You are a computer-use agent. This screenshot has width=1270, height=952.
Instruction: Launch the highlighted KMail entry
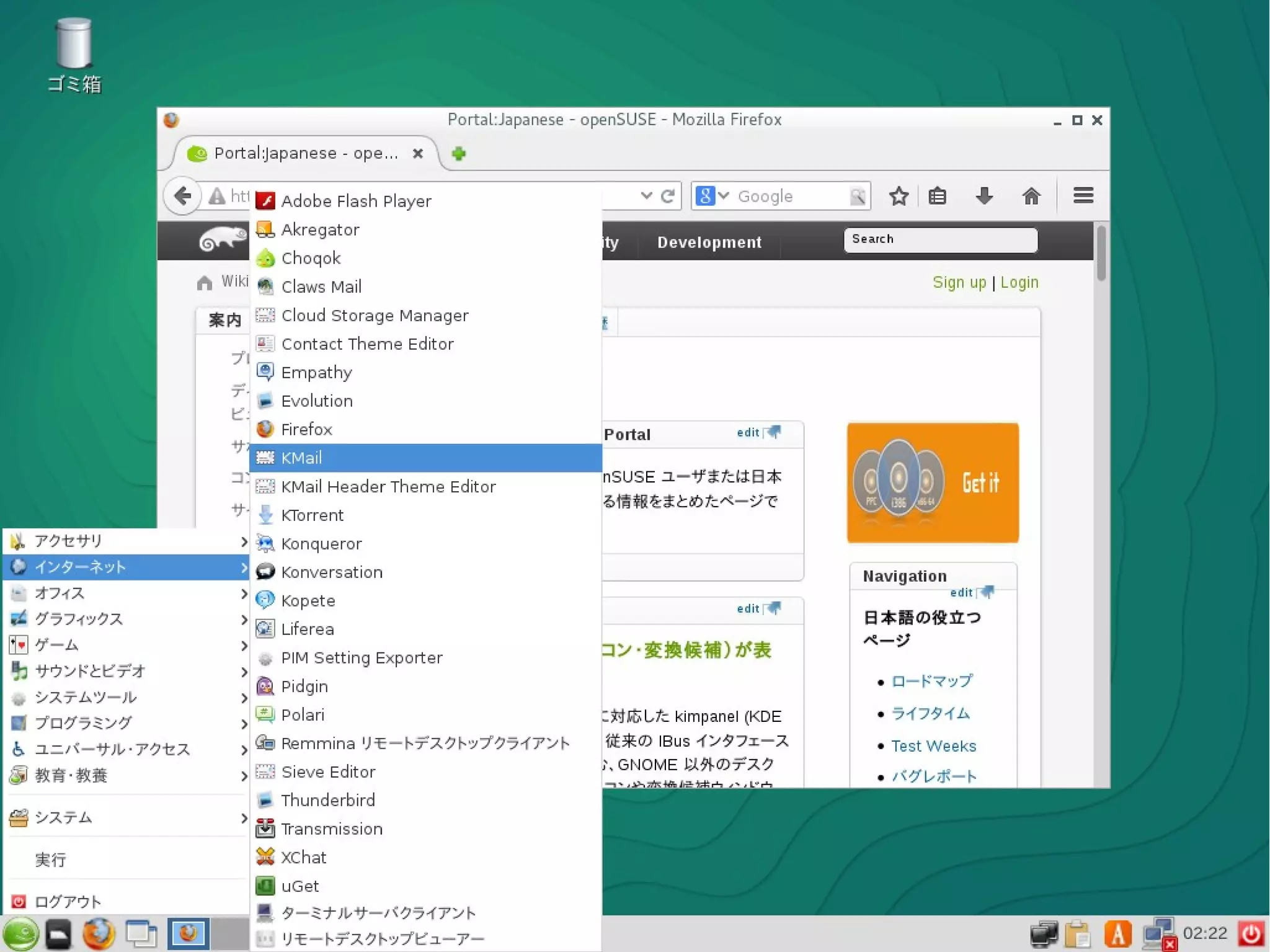point(425,457)
